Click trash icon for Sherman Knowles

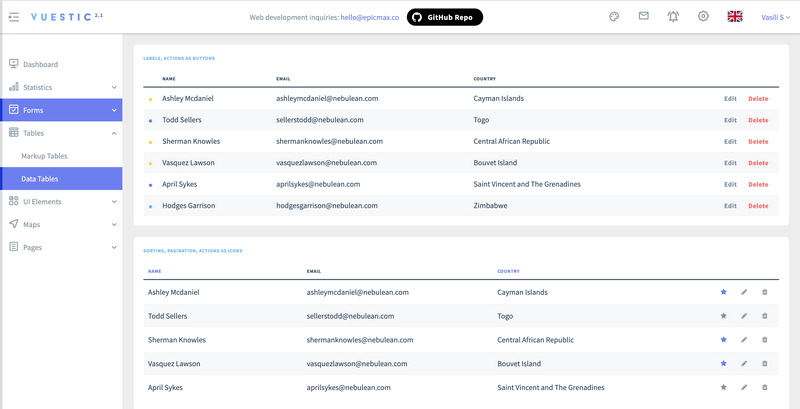click(764, 340)
